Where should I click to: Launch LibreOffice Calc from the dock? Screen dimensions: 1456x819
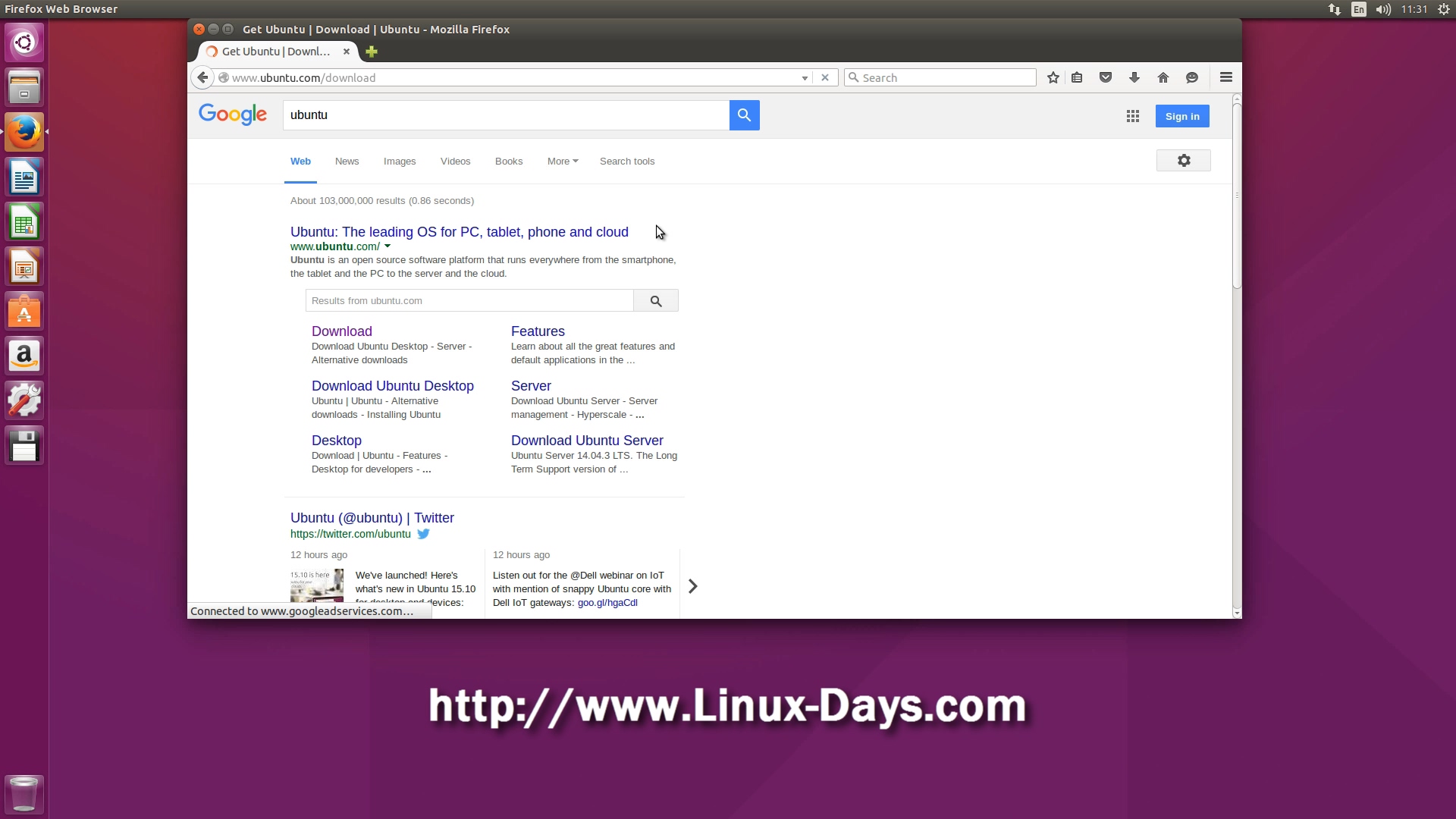tap(24, 221)
